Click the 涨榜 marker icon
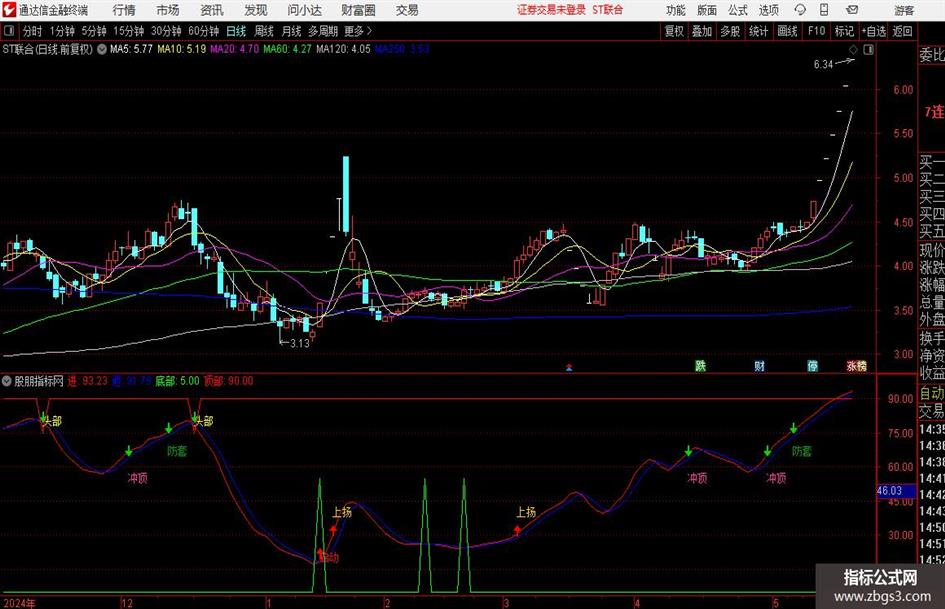The image size is (945, 609). click(x=856, y=365)
